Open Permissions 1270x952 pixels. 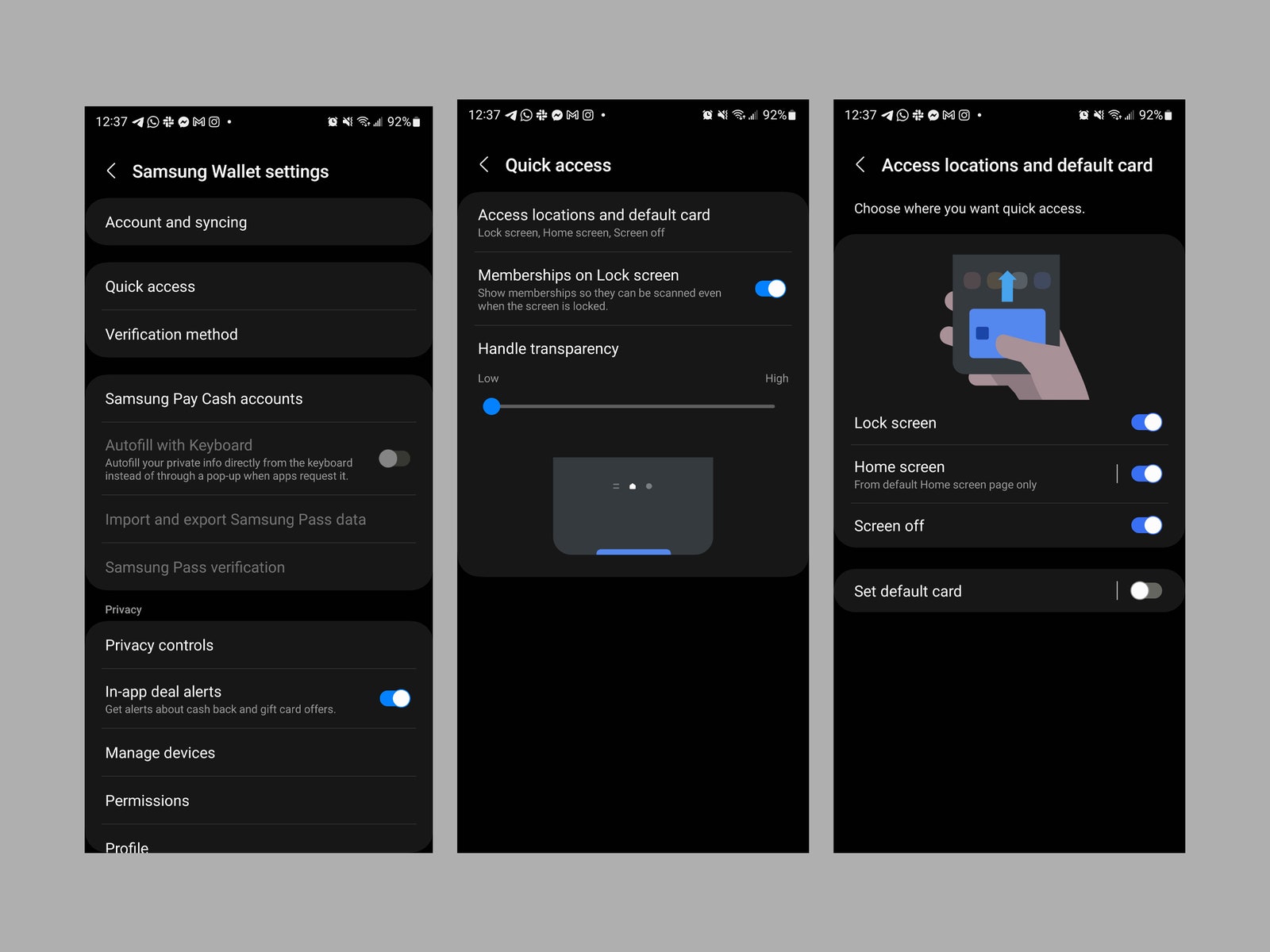259,800
